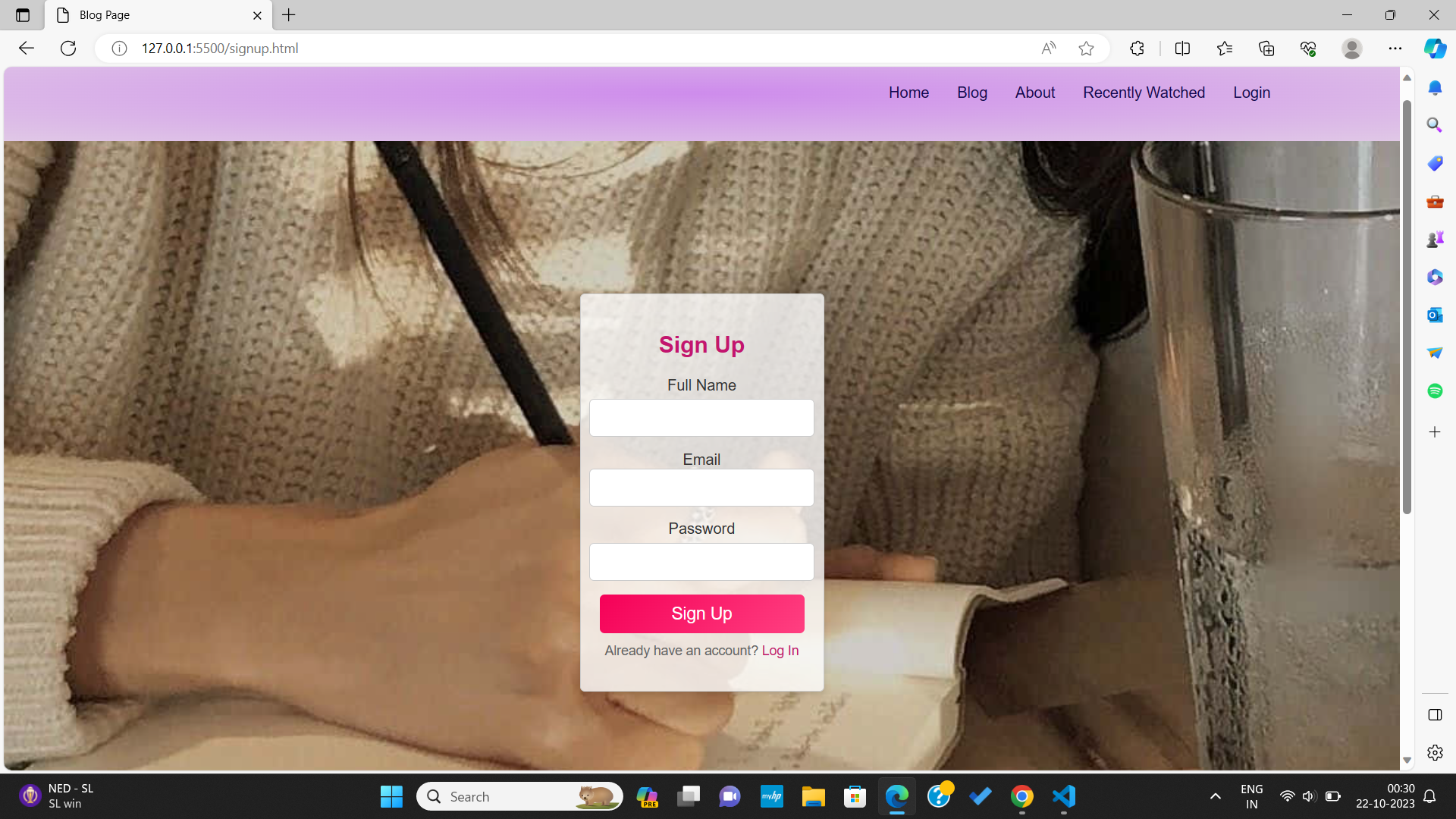Open Collections icon in browser toolbar
Screen dimensions: 1456x819
click(1266, 49)
